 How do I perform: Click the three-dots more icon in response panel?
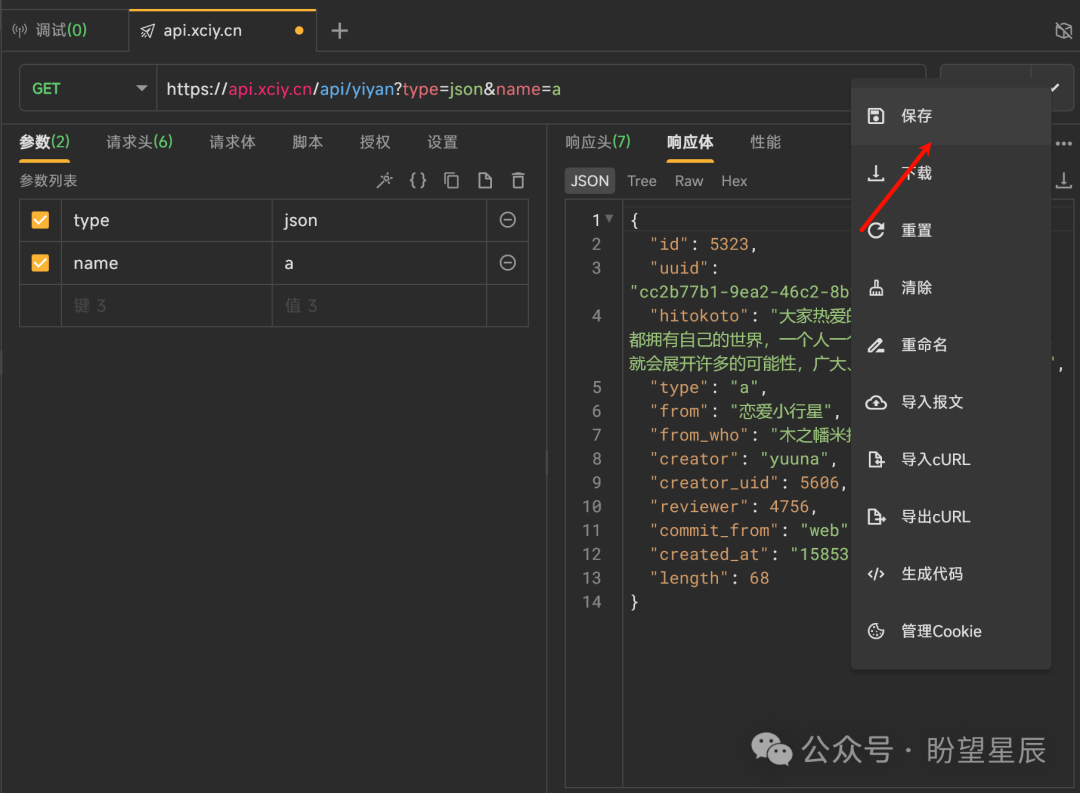(x=1063, y=143)
